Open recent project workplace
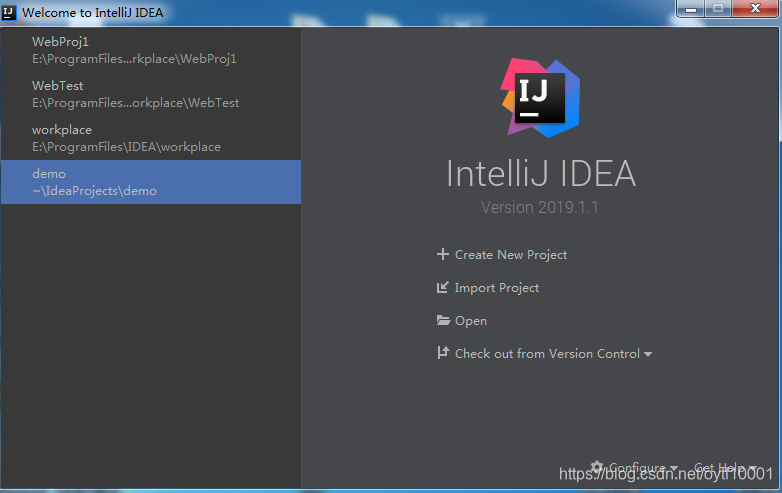Screen dimensions: 782x493 [151, 138]
